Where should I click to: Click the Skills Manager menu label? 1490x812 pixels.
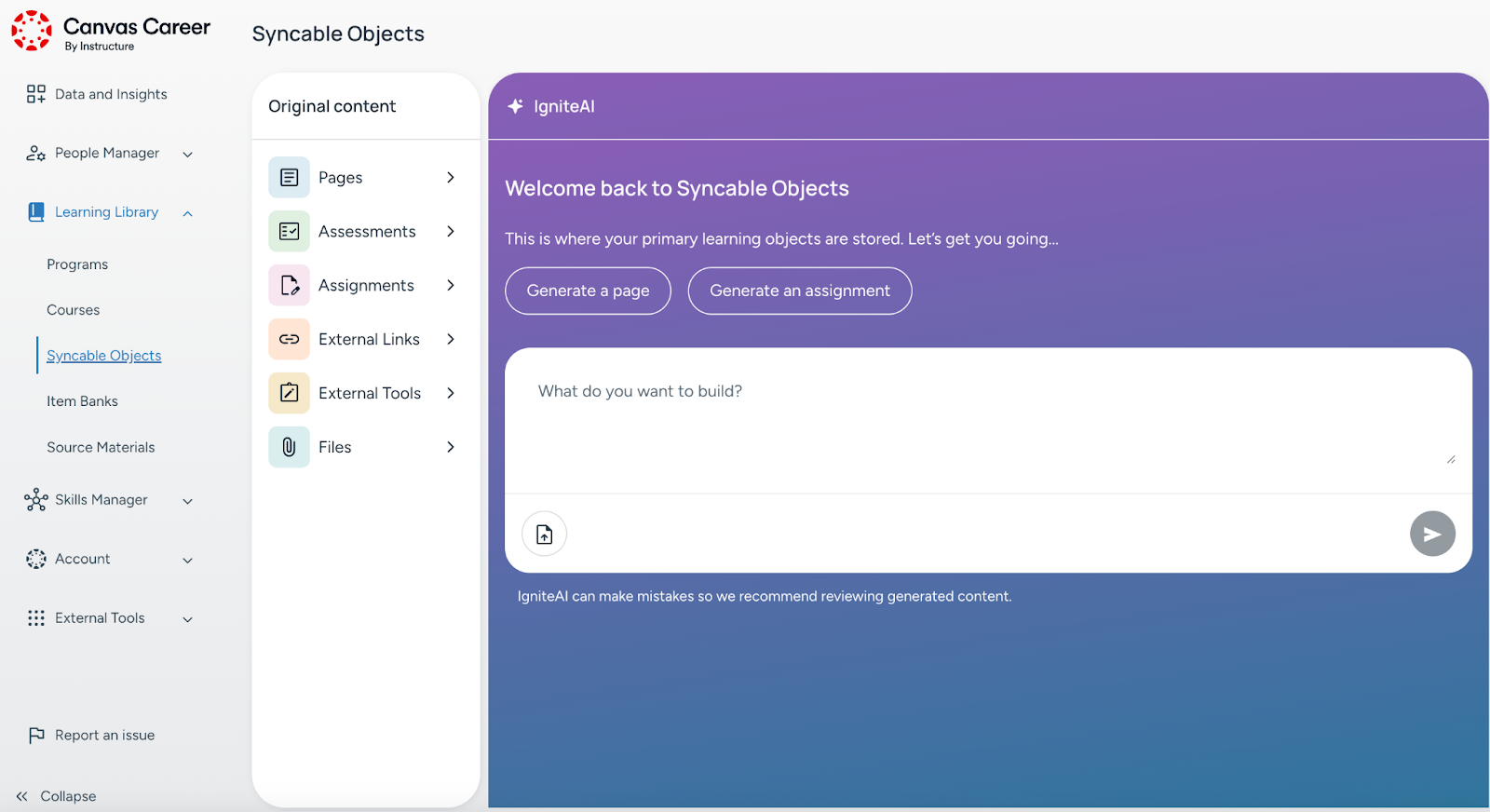101,499
